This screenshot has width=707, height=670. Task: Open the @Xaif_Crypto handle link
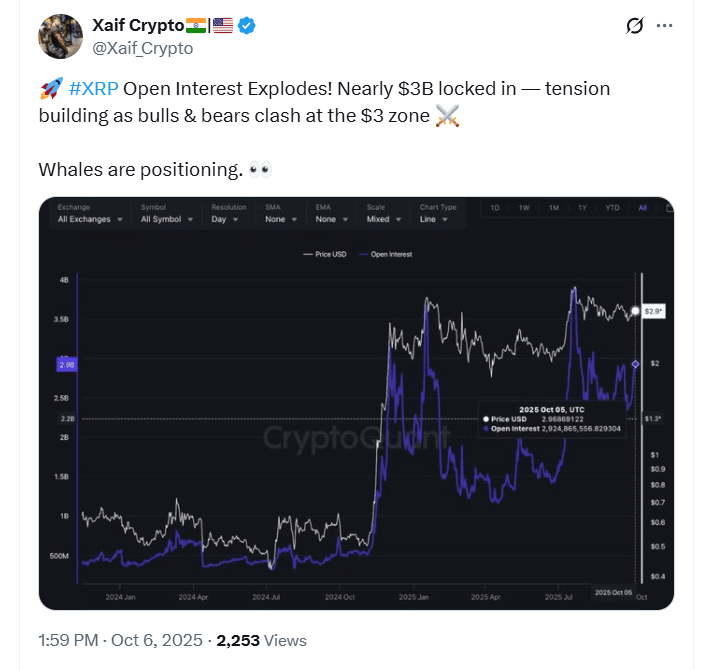click(142, 48)
